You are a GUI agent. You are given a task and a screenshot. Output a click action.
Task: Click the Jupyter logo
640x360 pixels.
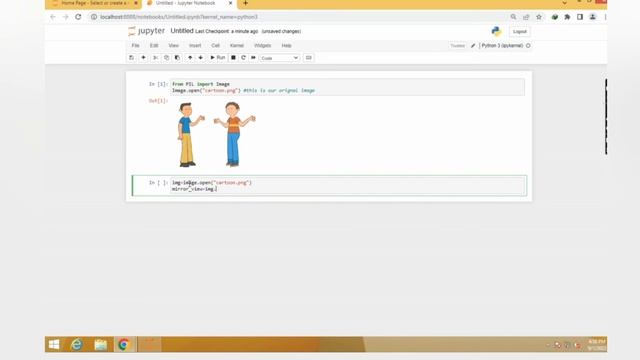pyautogui.click(x=147, y=31)
